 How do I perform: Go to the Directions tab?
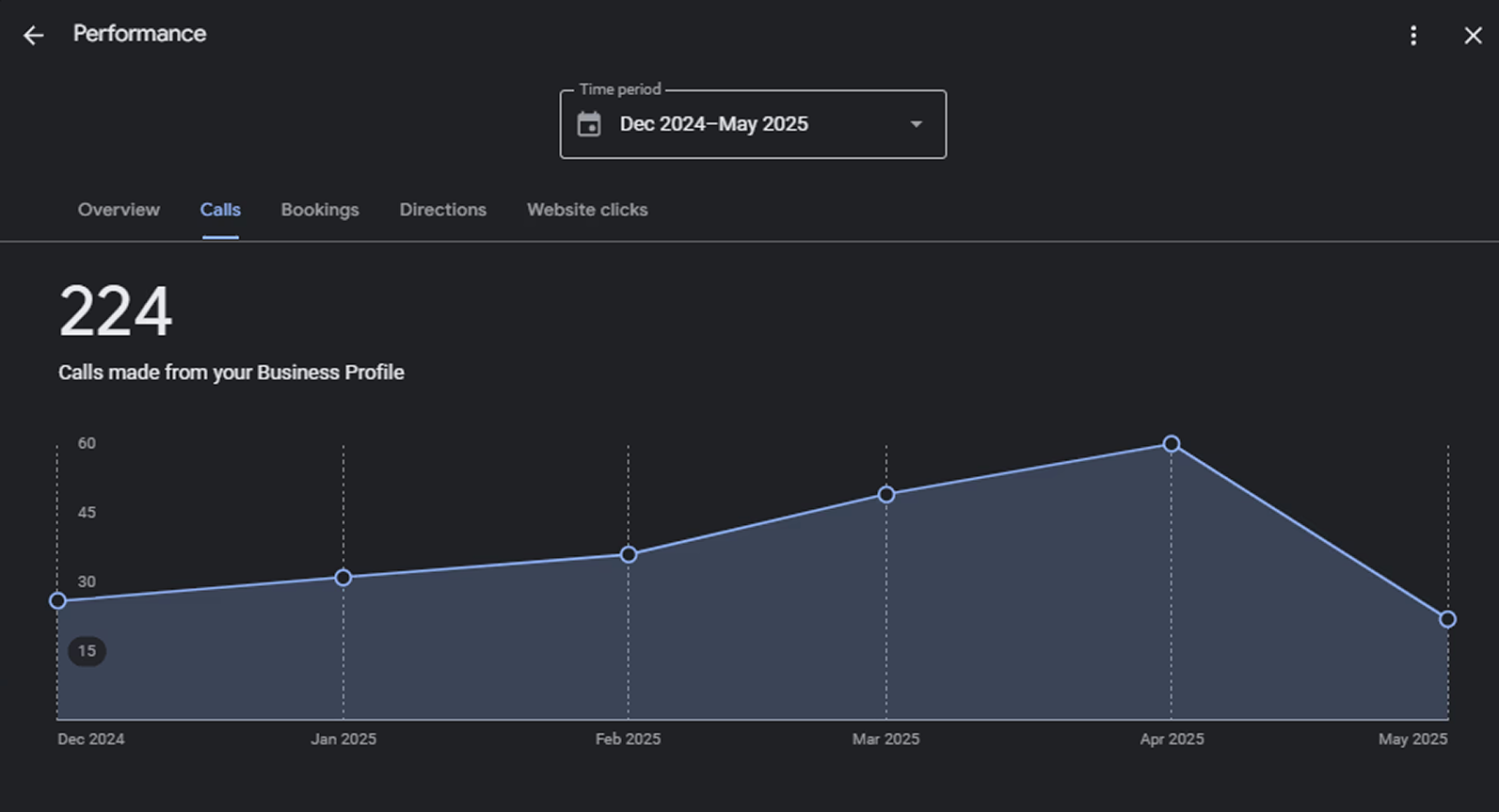coord(442,210)
